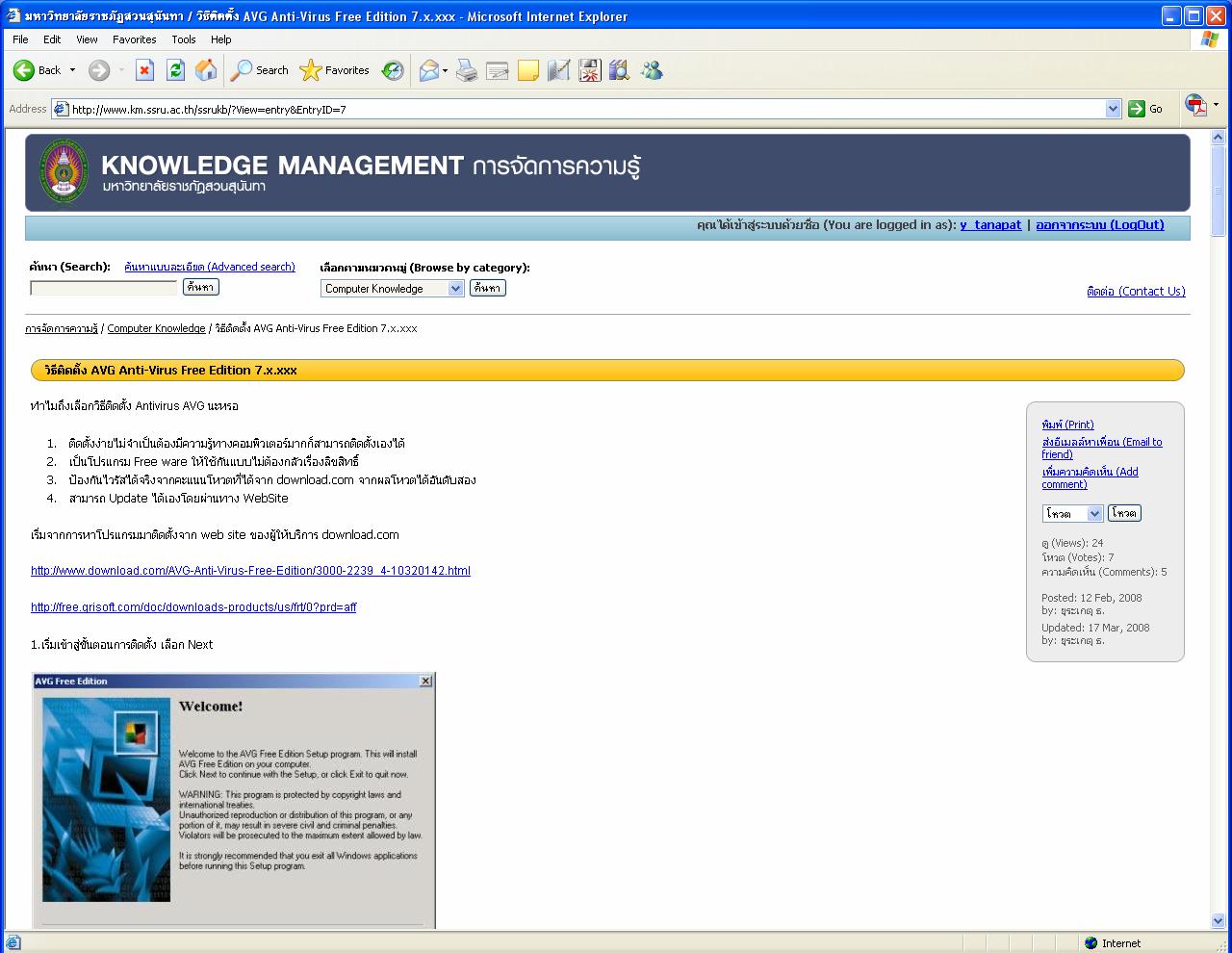Image resolution: width=1232 pixels, height=953 pixels.
Task: Open the Research books icon
Action: 619,70
